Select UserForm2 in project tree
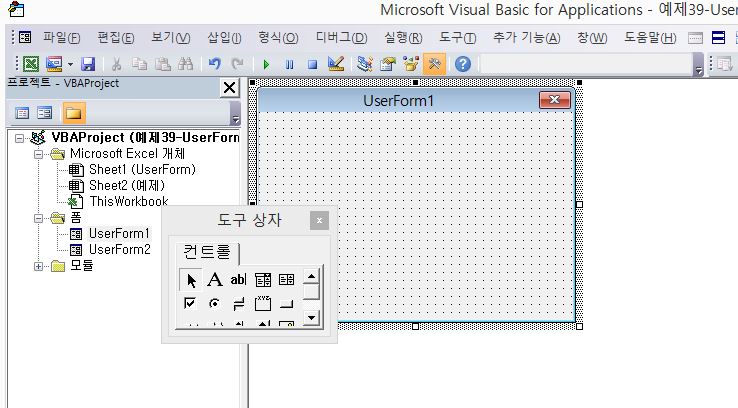 coord(120,249)
